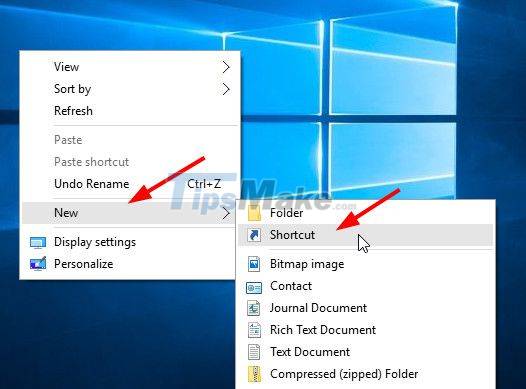Viewport: 526px width, 389px height.
Task: Expand the New submenu arrow
Action: (x=226, y=213)
